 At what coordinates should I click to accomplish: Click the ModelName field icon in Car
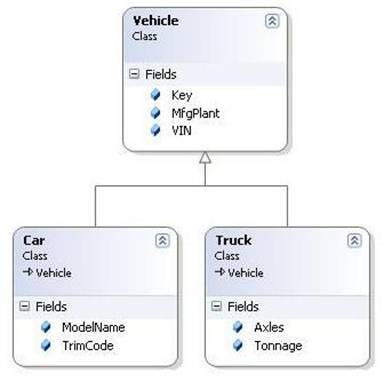(x=46, y=327)
